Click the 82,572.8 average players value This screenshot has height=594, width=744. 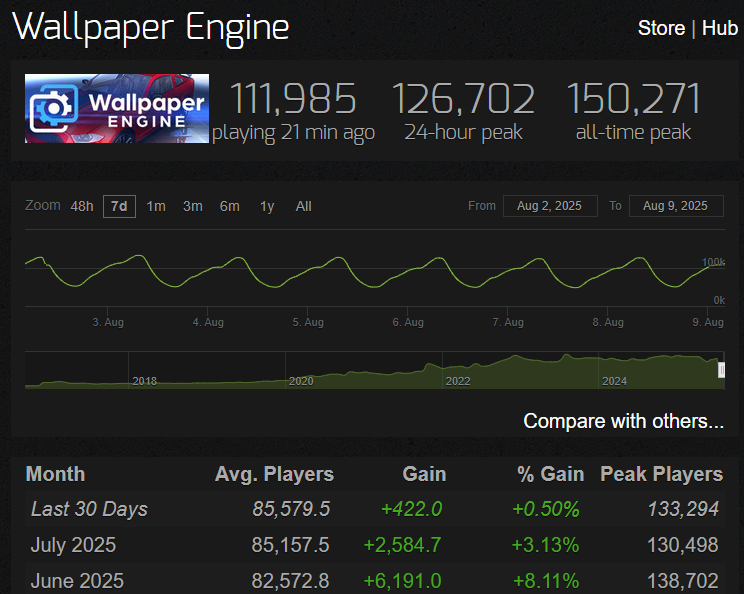[290, 581]
